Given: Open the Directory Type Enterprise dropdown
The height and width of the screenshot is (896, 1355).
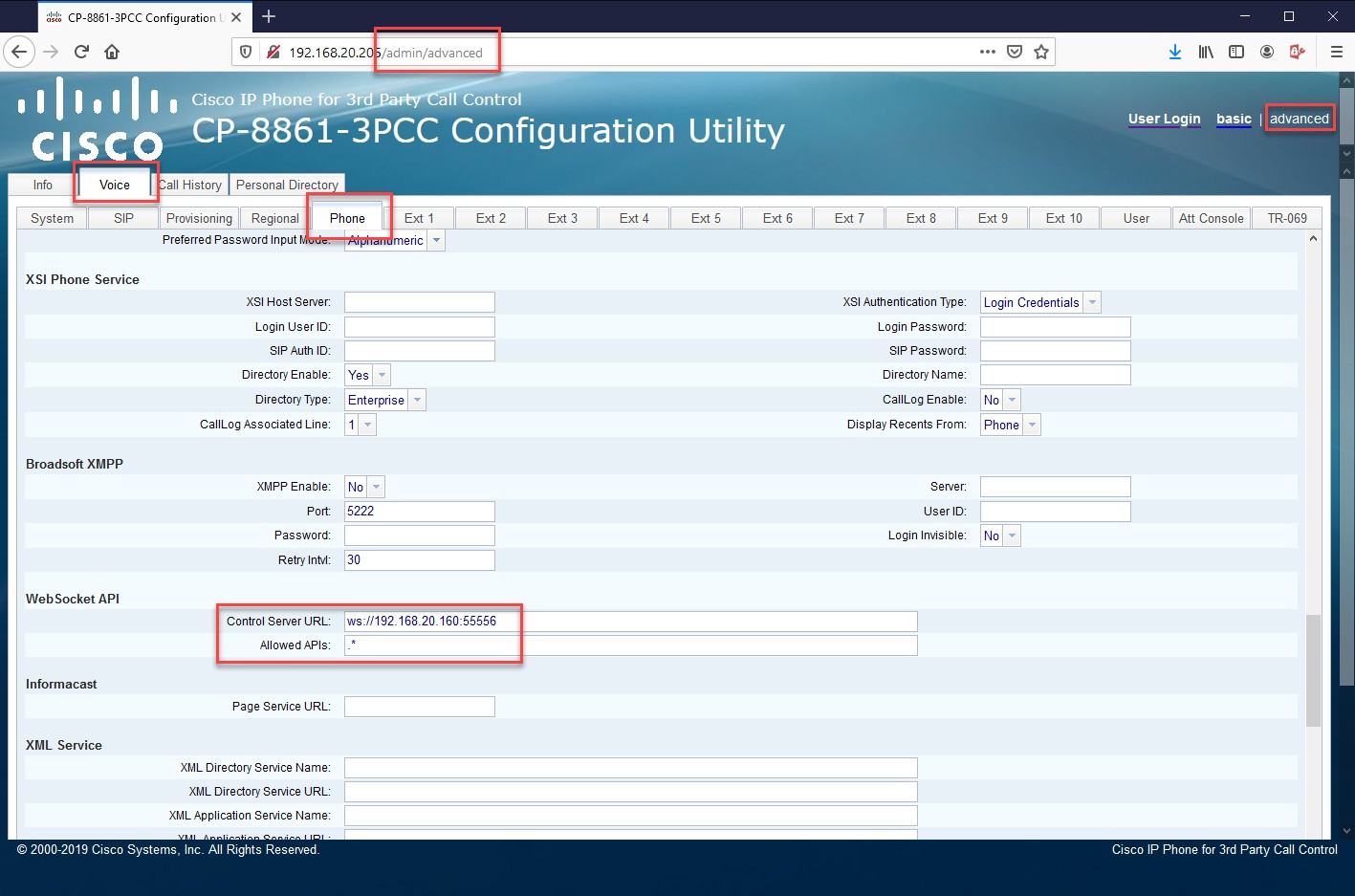Looking at the screenshot, I should (384, 400).
